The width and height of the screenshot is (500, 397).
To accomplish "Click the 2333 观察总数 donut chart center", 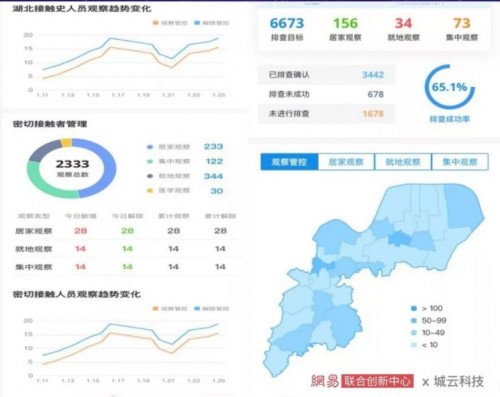I will (72, 168).
